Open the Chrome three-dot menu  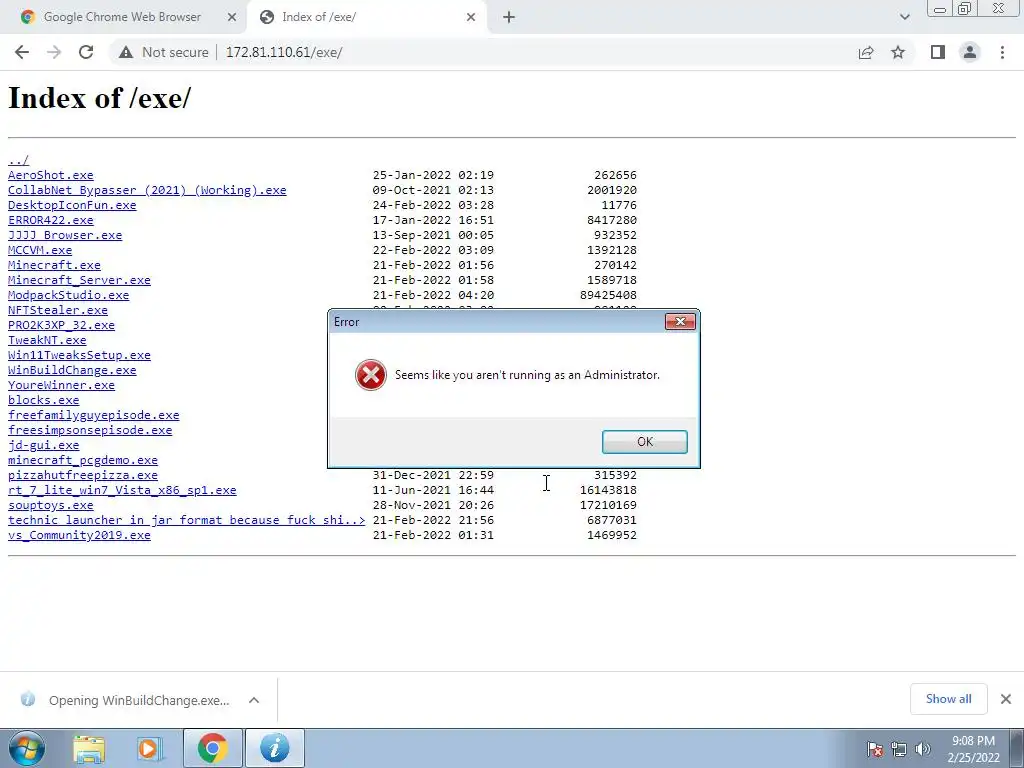pyautogui.click(x=1002, y=52)
